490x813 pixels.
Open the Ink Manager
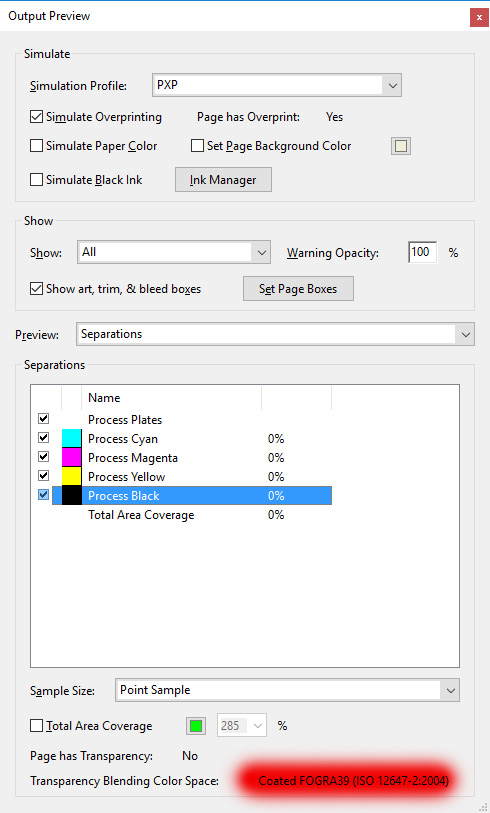pos(223,179)
